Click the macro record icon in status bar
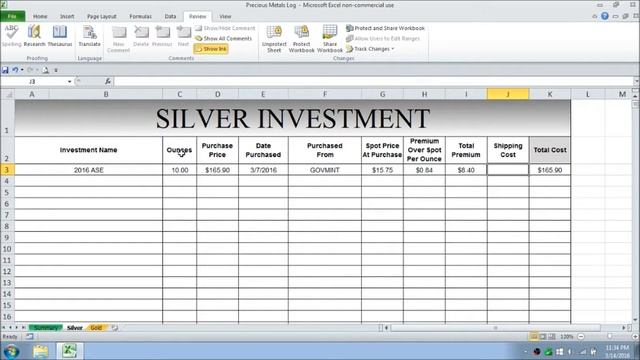The height and width of the screenshot is (360, 640). 29,337
